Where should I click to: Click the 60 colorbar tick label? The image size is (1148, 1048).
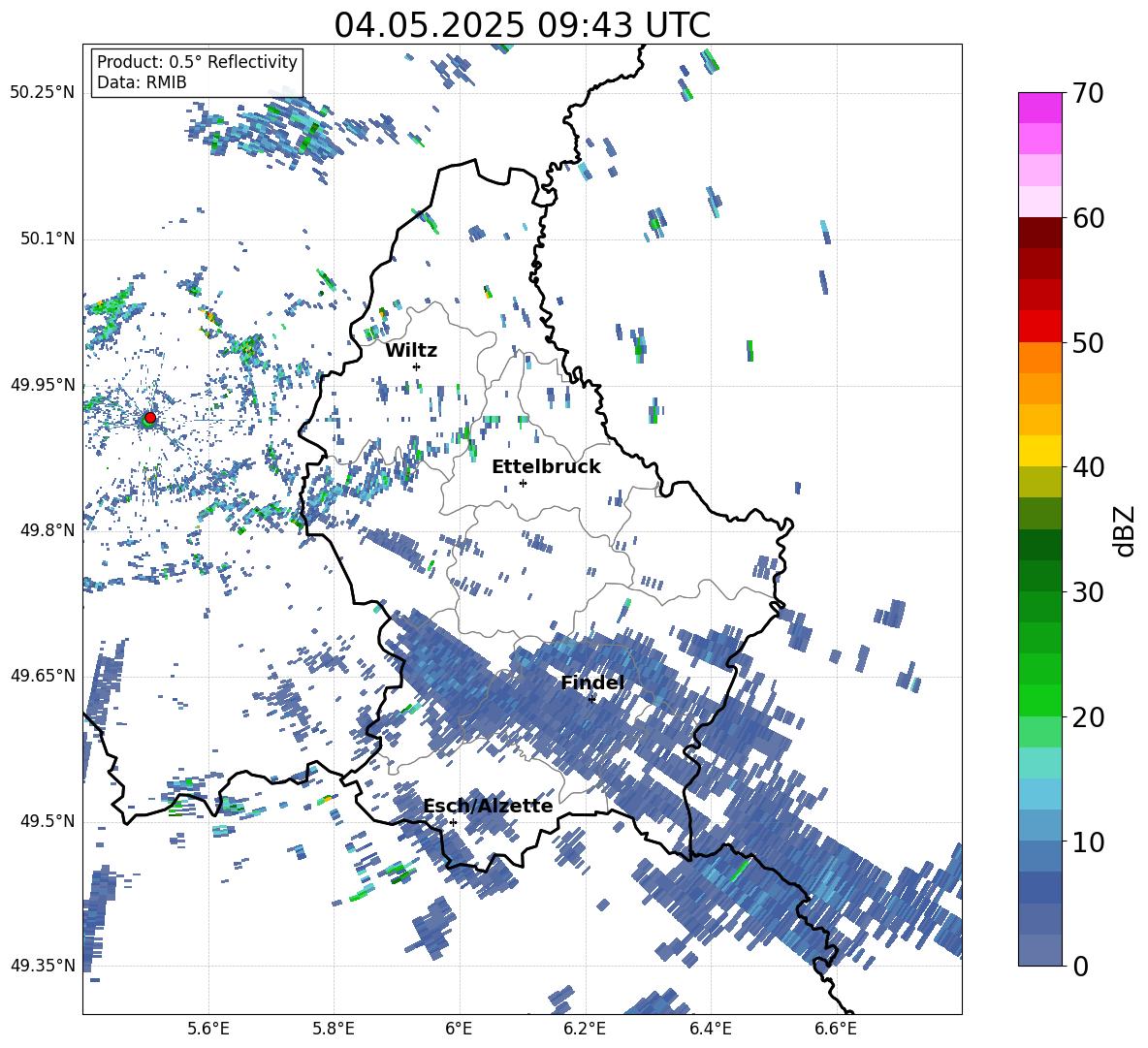coord(1088,218)
